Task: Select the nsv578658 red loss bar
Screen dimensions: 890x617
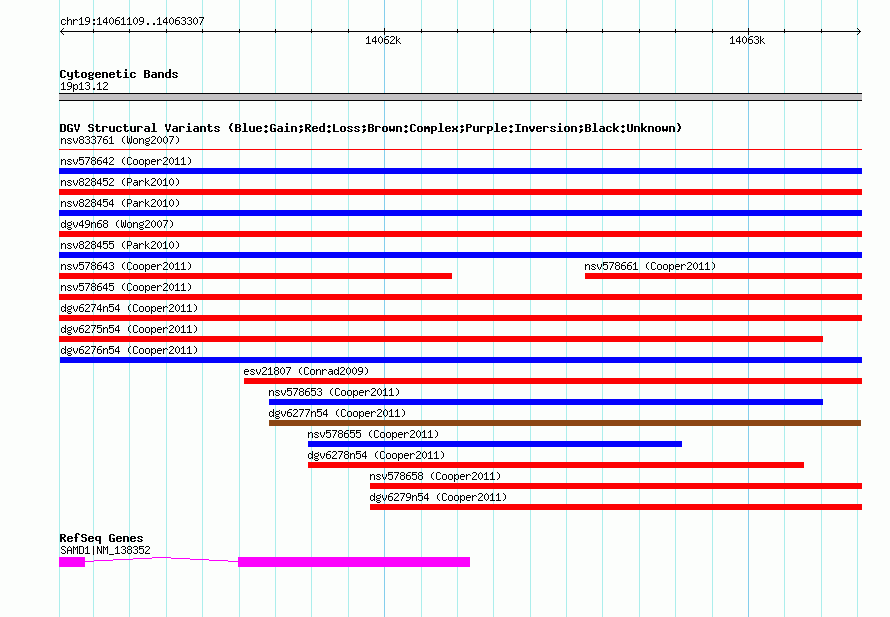Action: click(x=616, y=486)
